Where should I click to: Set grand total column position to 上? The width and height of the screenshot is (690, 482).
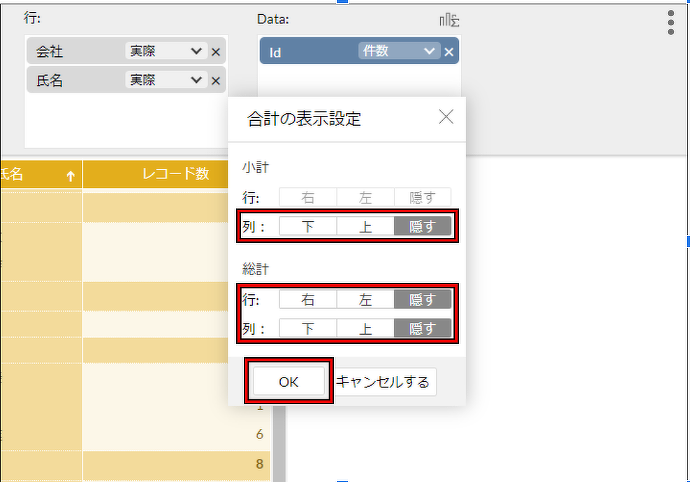[365, 328]
